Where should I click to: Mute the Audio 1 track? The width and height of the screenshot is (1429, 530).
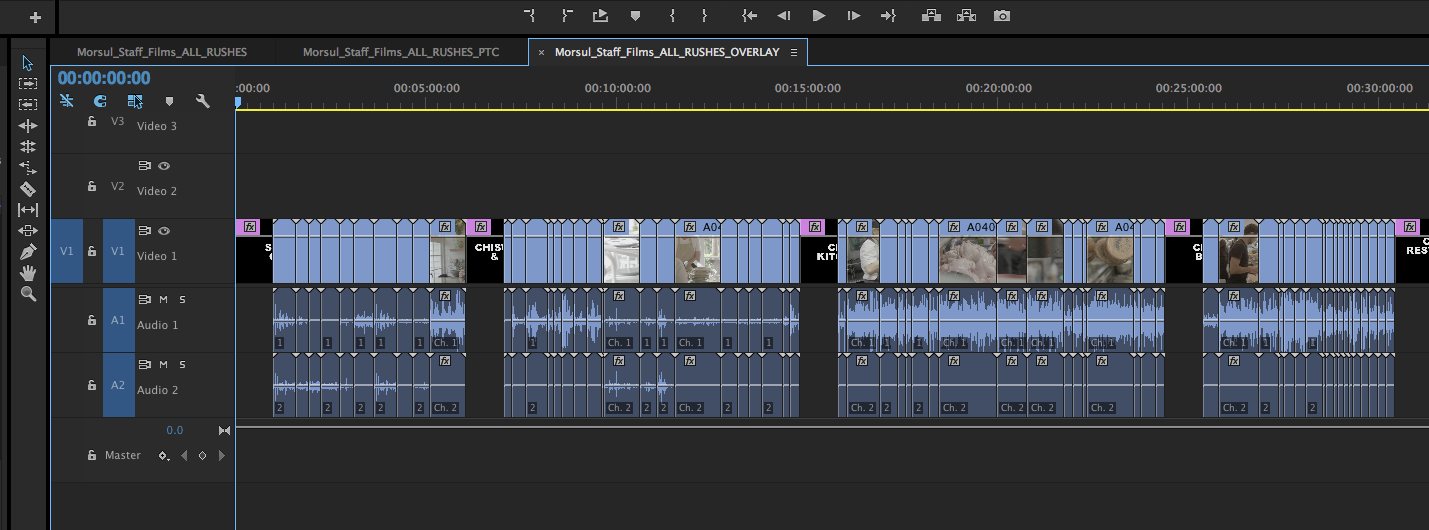tap(163, 299)
